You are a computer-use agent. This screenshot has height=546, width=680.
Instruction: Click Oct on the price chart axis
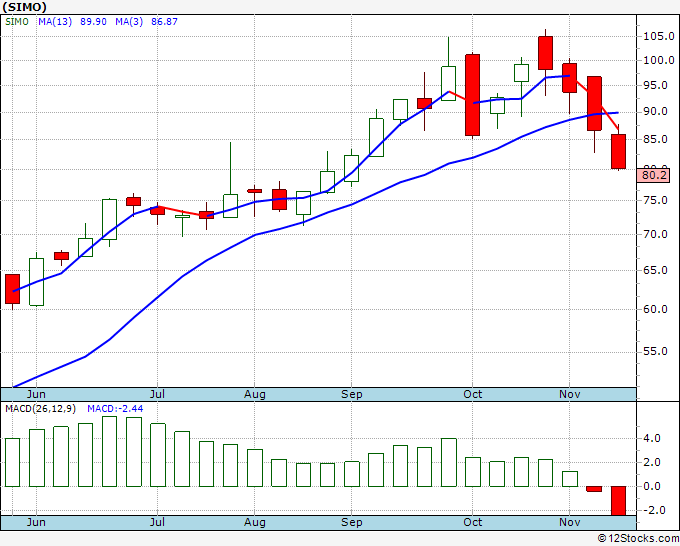[x=472, y=394]
